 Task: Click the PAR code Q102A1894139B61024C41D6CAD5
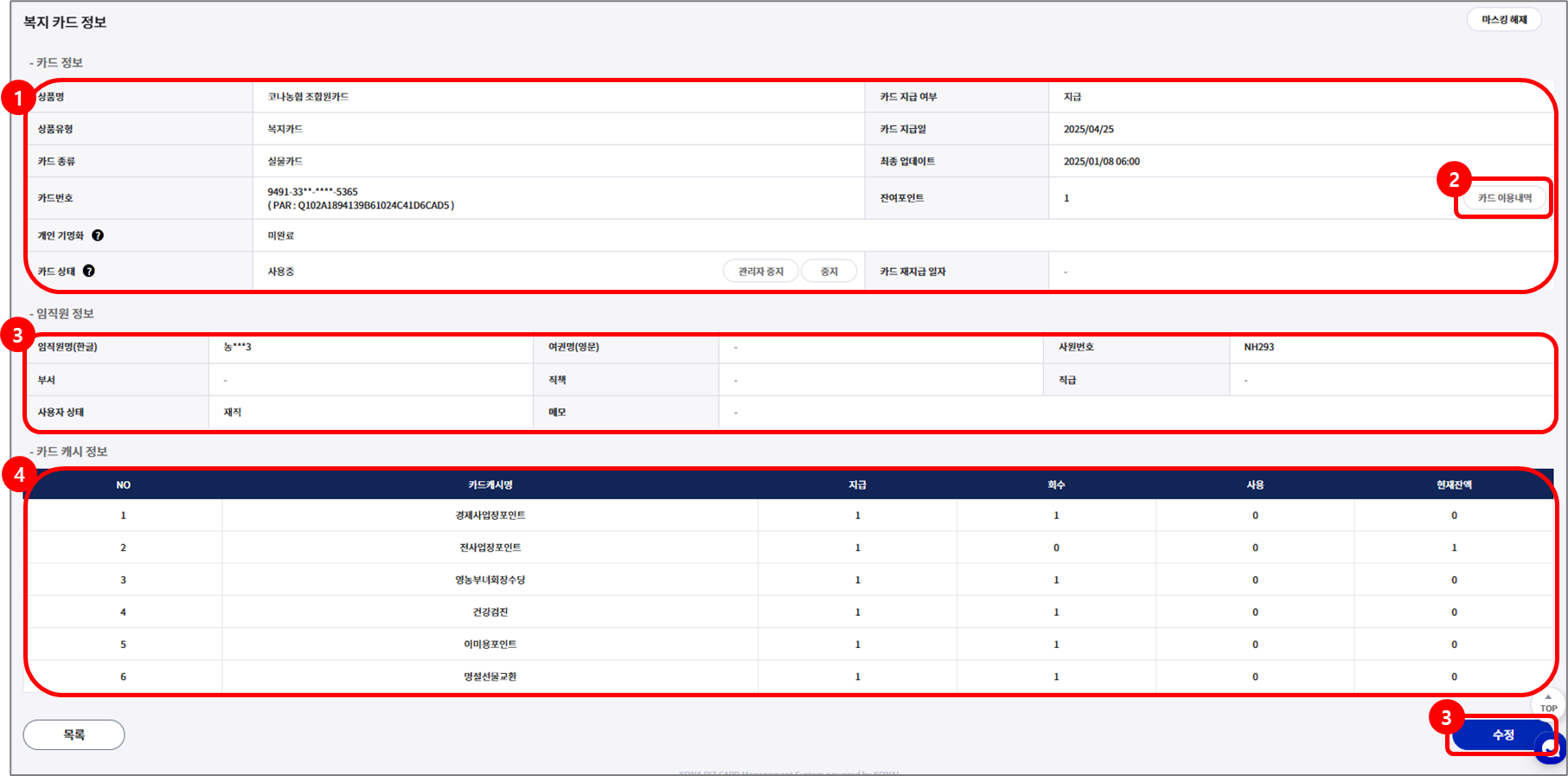[x=374, y=206]
